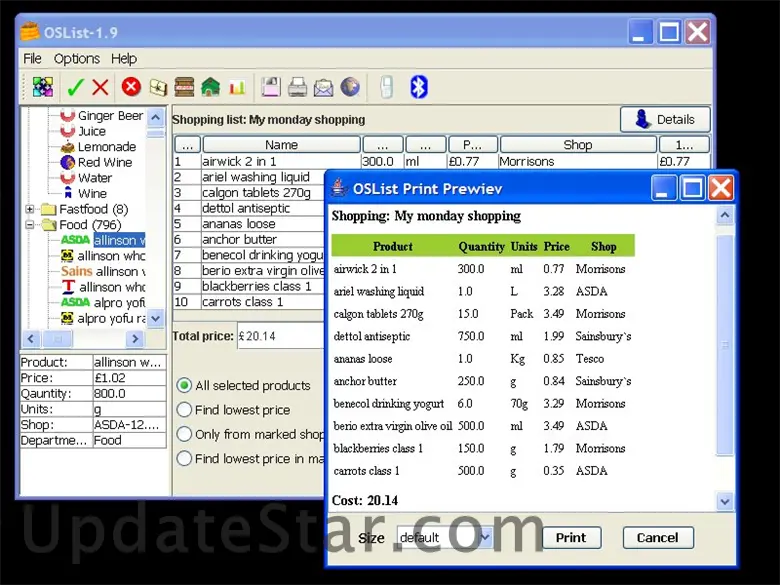Click the globe toolbar icon

350,87
